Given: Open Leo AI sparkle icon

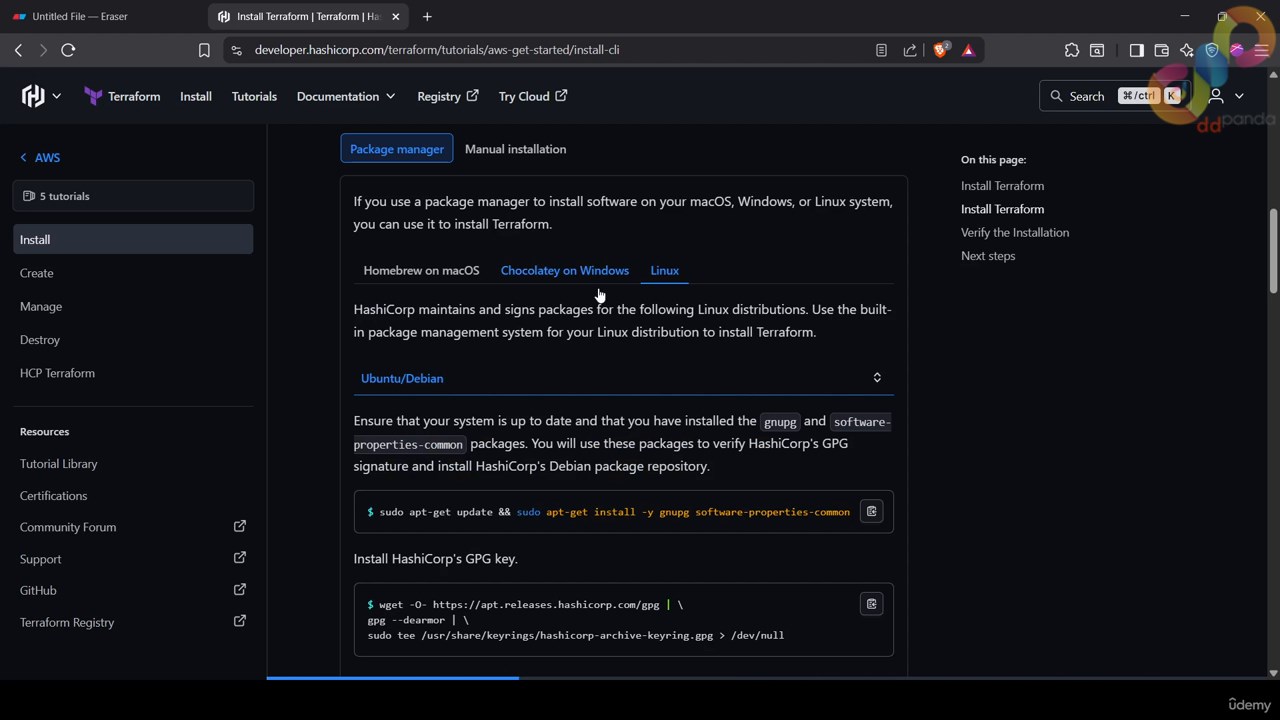Looking at the screenshot, I should (x=1186, y=50).
